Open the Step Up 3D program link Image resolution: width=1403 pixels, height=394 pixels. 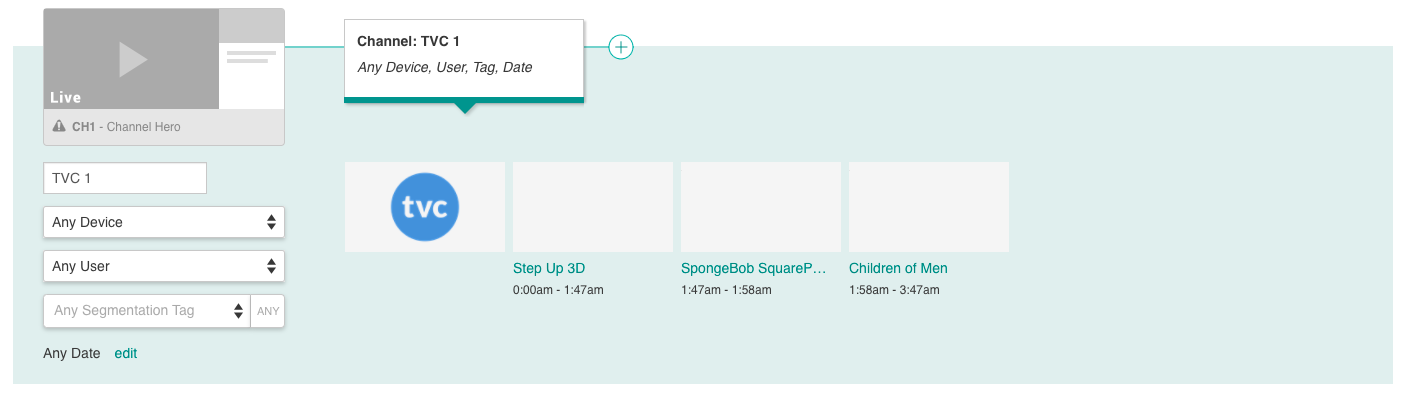(x=549, y=268)
